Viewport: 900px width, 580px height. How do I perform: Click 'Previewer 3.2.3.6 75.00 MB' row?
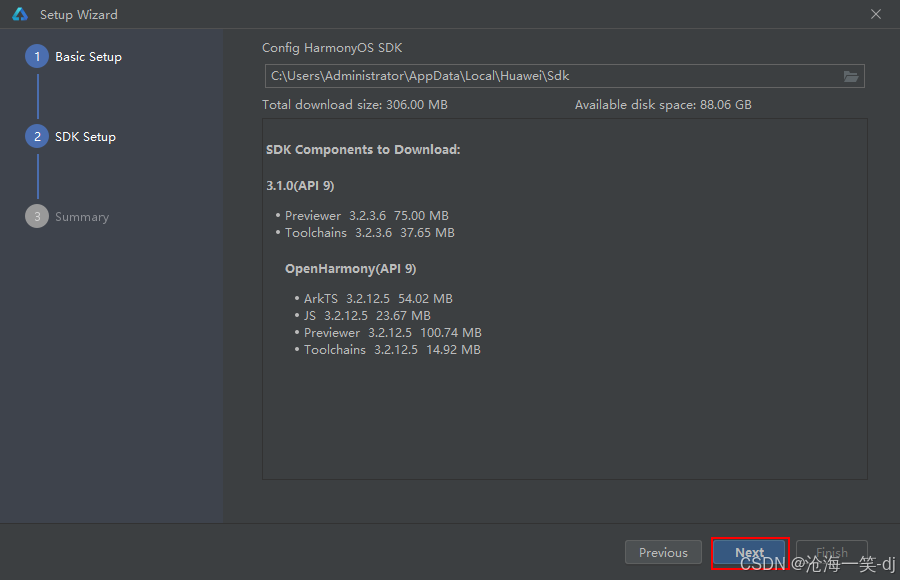[366, 216]
